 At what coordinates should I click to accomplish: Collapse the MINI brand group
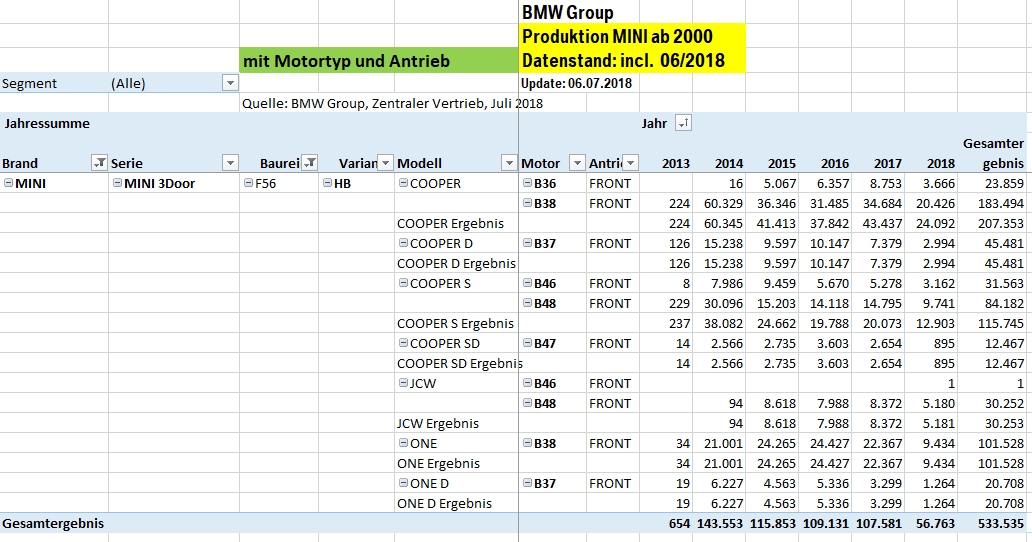pyautogui.click(x=9, y=183)
